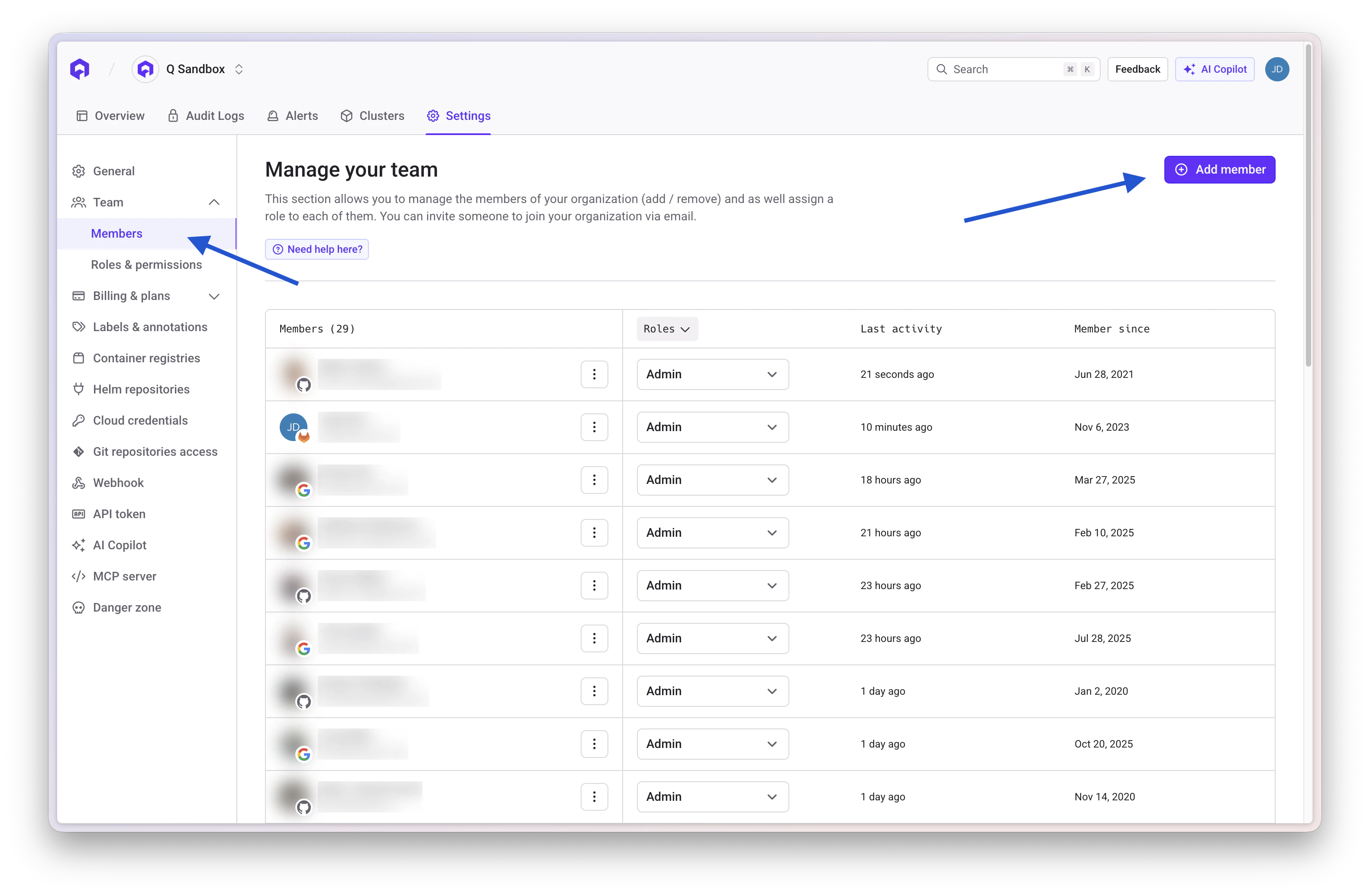The height and width of the screenshot is (896, 1370).
Task: Open actions menu for member since Jun 28, 2021
Action: point(594,374)
